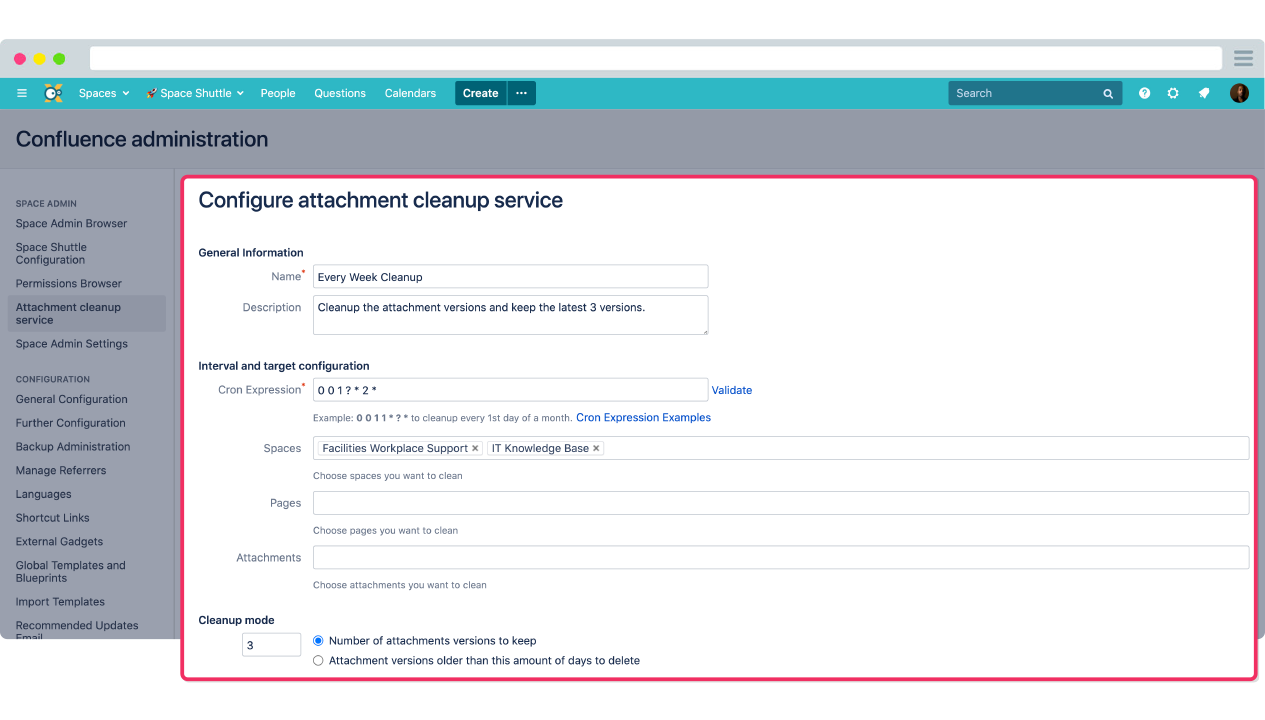Open Cron Expression Examples link

643,418
